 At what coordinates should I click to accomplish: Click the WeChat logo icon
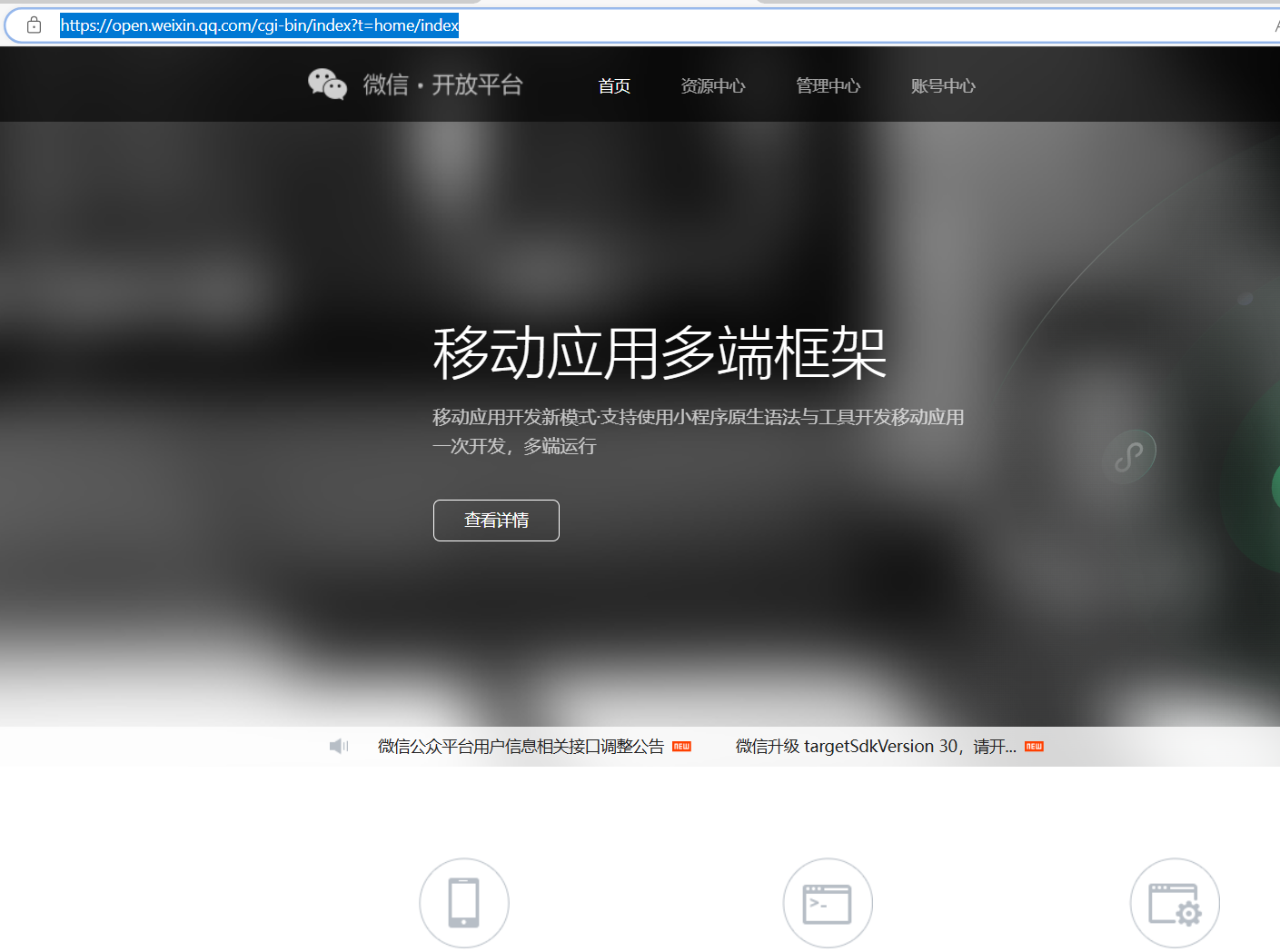point(328,84)
